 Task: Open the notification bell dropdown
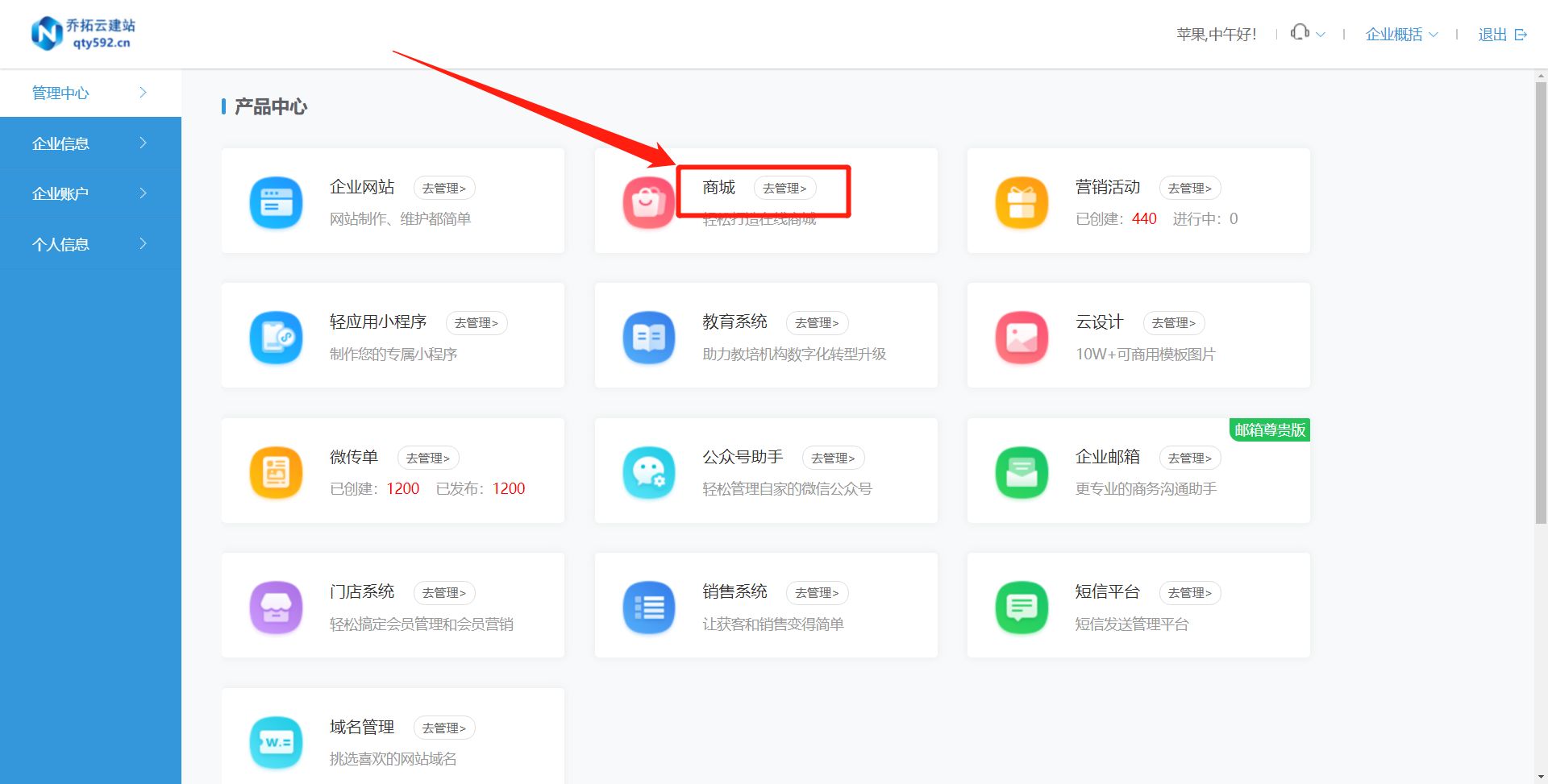[x=1306, y=33]
